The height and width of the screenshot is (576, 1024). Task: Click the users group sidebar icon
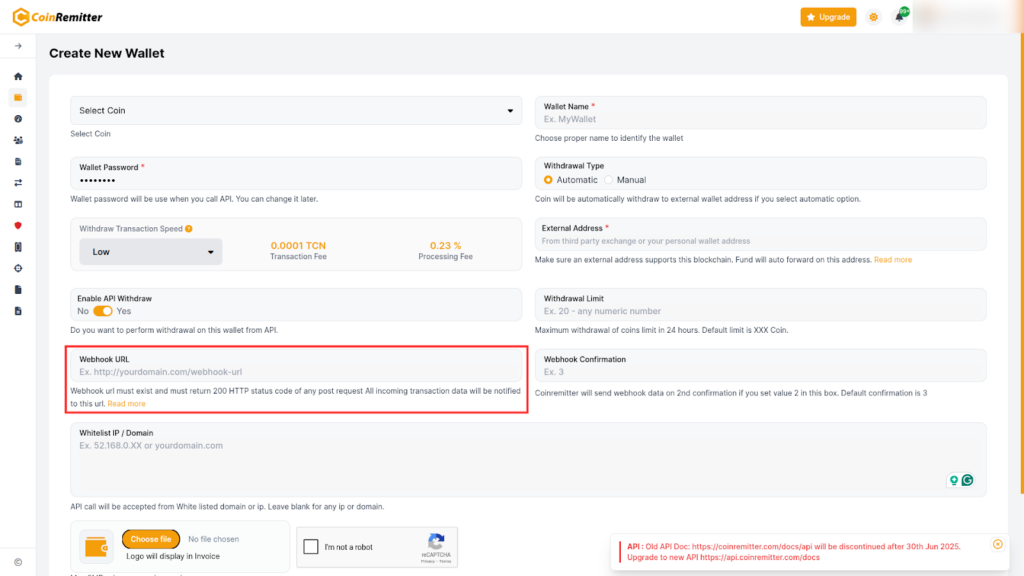coord(18,140)
